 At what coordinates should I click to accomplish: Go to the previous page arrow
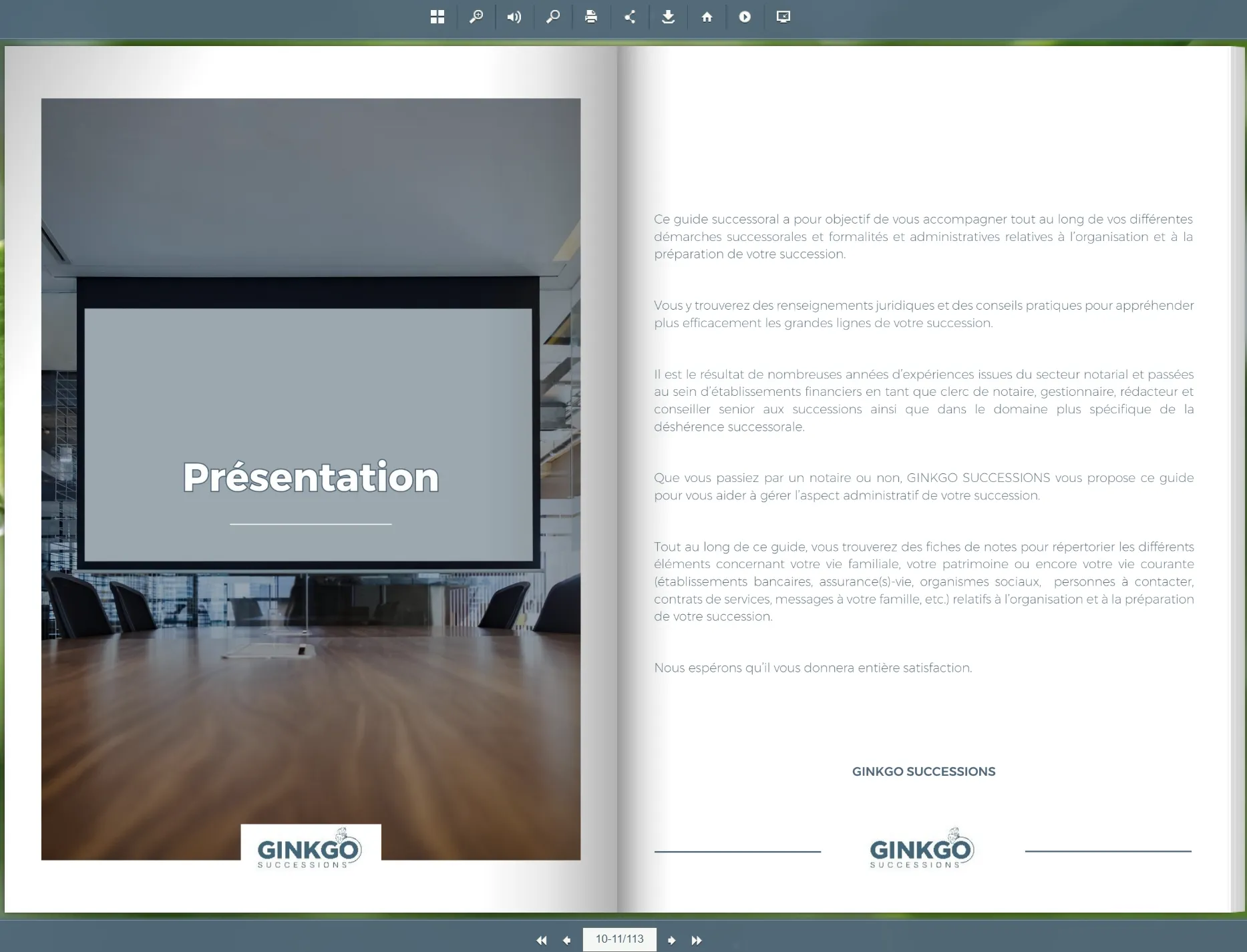pyautogui.click(x=567, y=940)
